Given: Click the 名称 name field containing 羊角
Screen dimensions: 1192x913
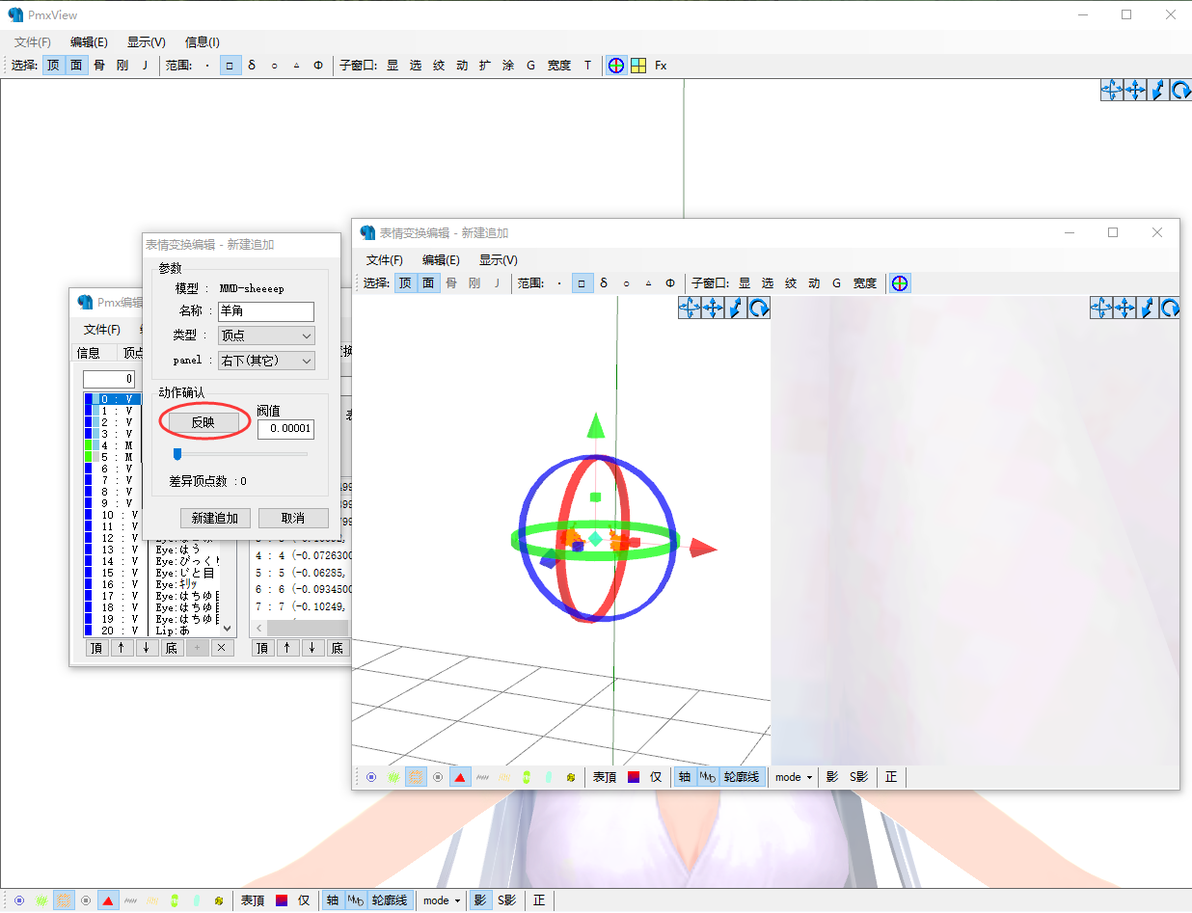Looking at the screenshot, I should (x=266, y=311).
